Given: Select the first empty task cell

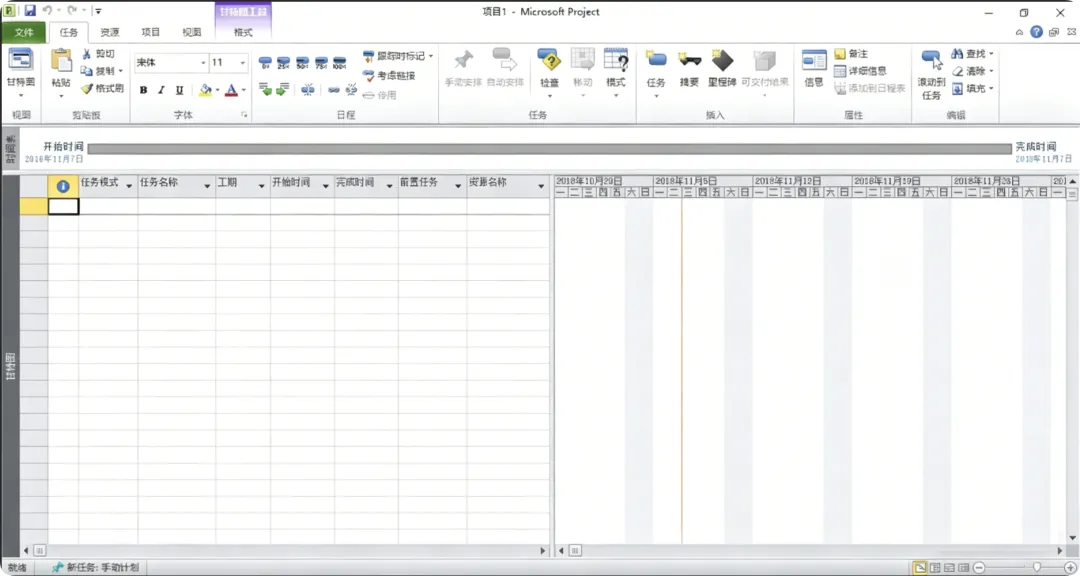Looking at the screenshot, I should pos(63,206).
